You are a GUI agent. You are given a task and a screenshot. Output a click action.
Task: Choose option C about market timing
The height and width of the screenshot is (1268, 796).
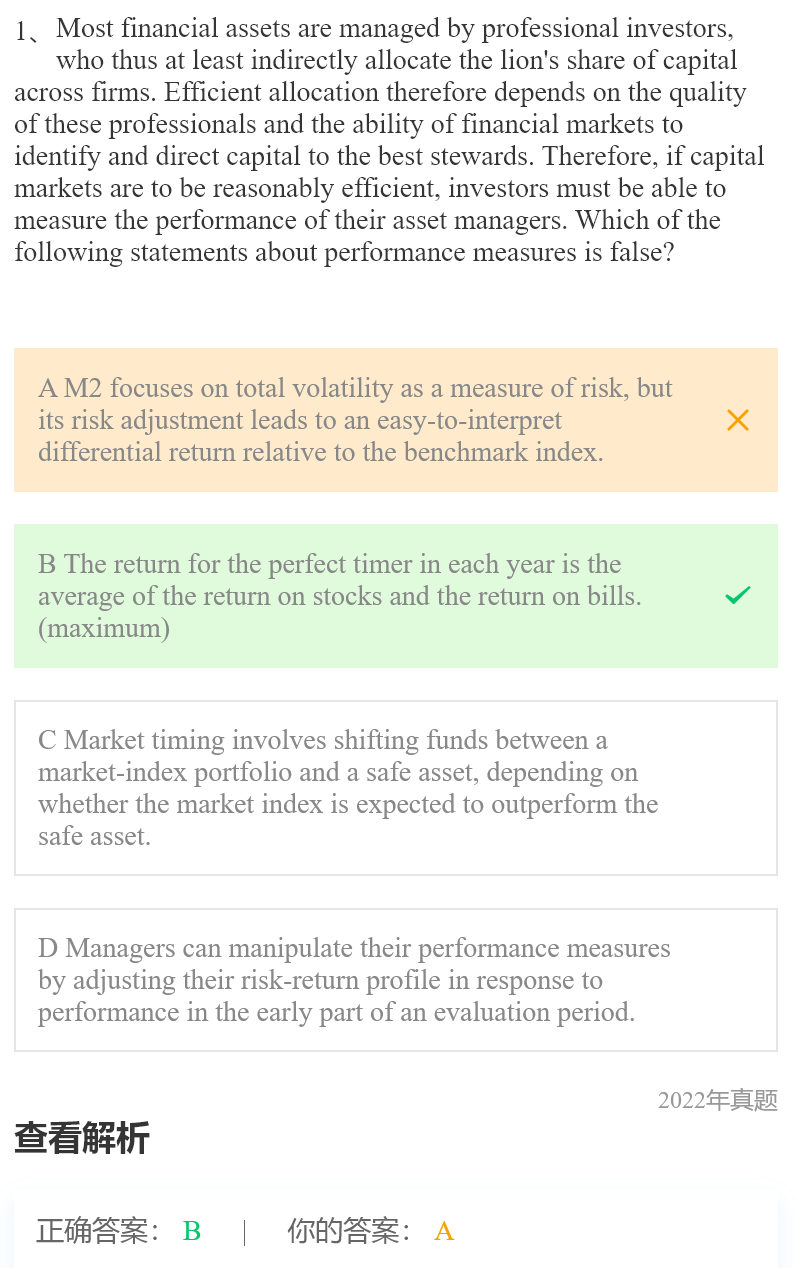tap(348, 788)
